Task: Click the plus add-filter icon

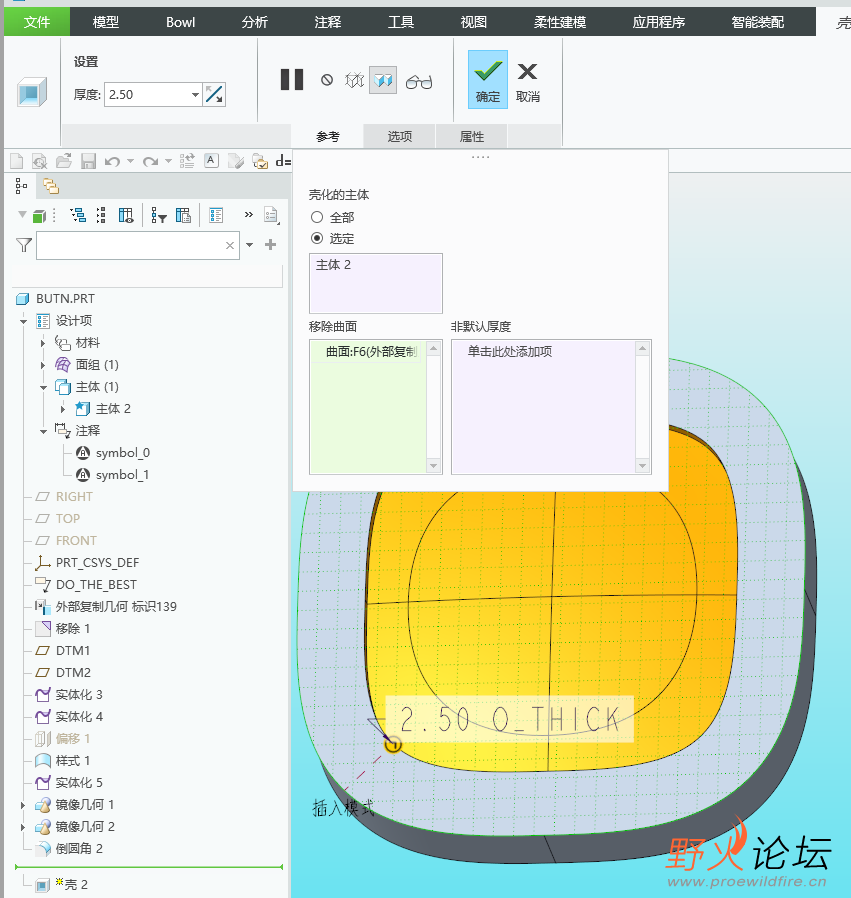Action: click(x=270, y=245)
